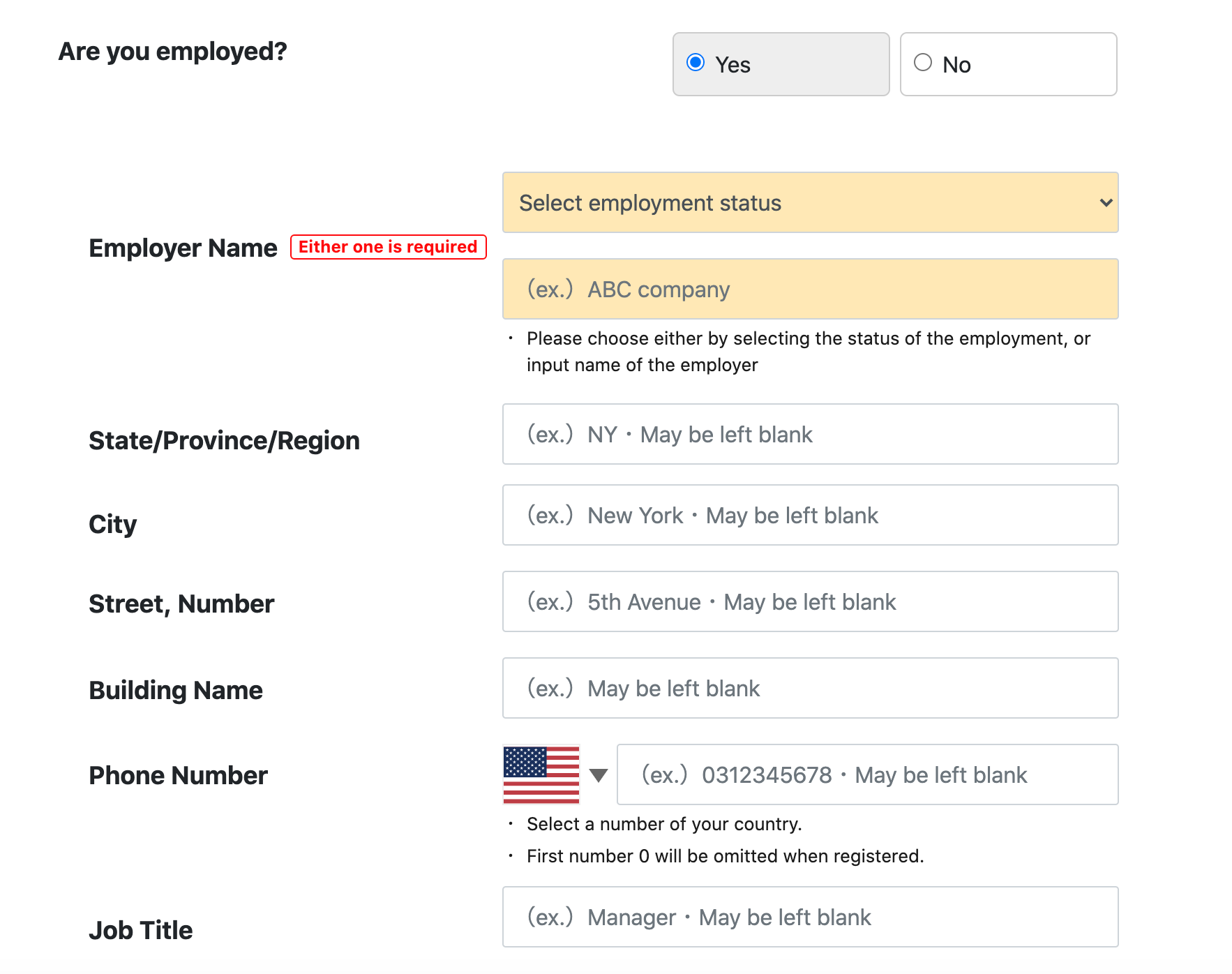Focus the Building Name input field

pyautogui.click(x=810, y=688)
